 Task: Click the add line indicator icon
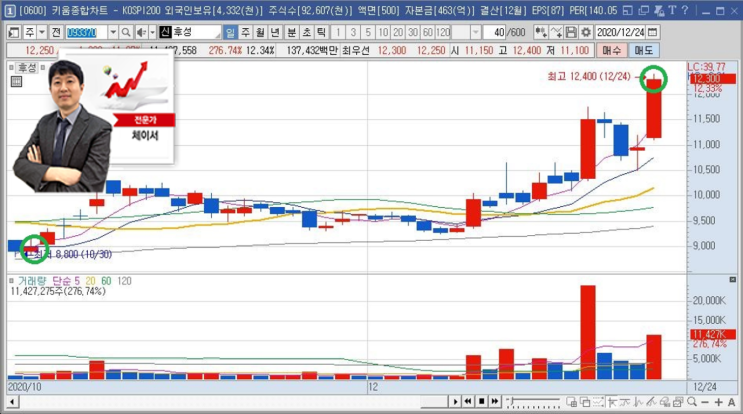click(556, 32)
